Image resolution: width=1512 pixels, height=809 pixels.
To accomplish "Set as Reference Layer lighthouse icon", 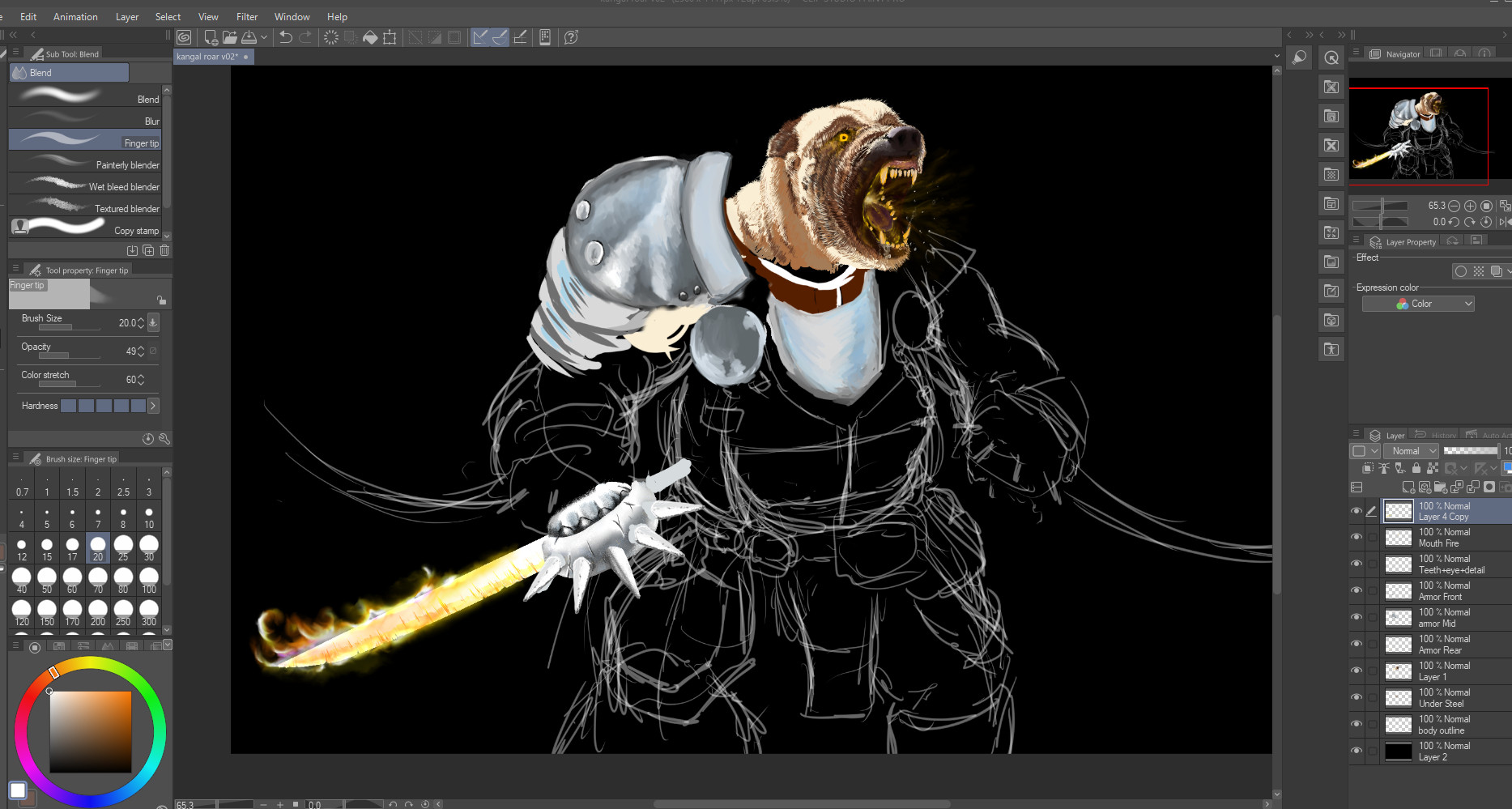I will [x=1384, y=468].
